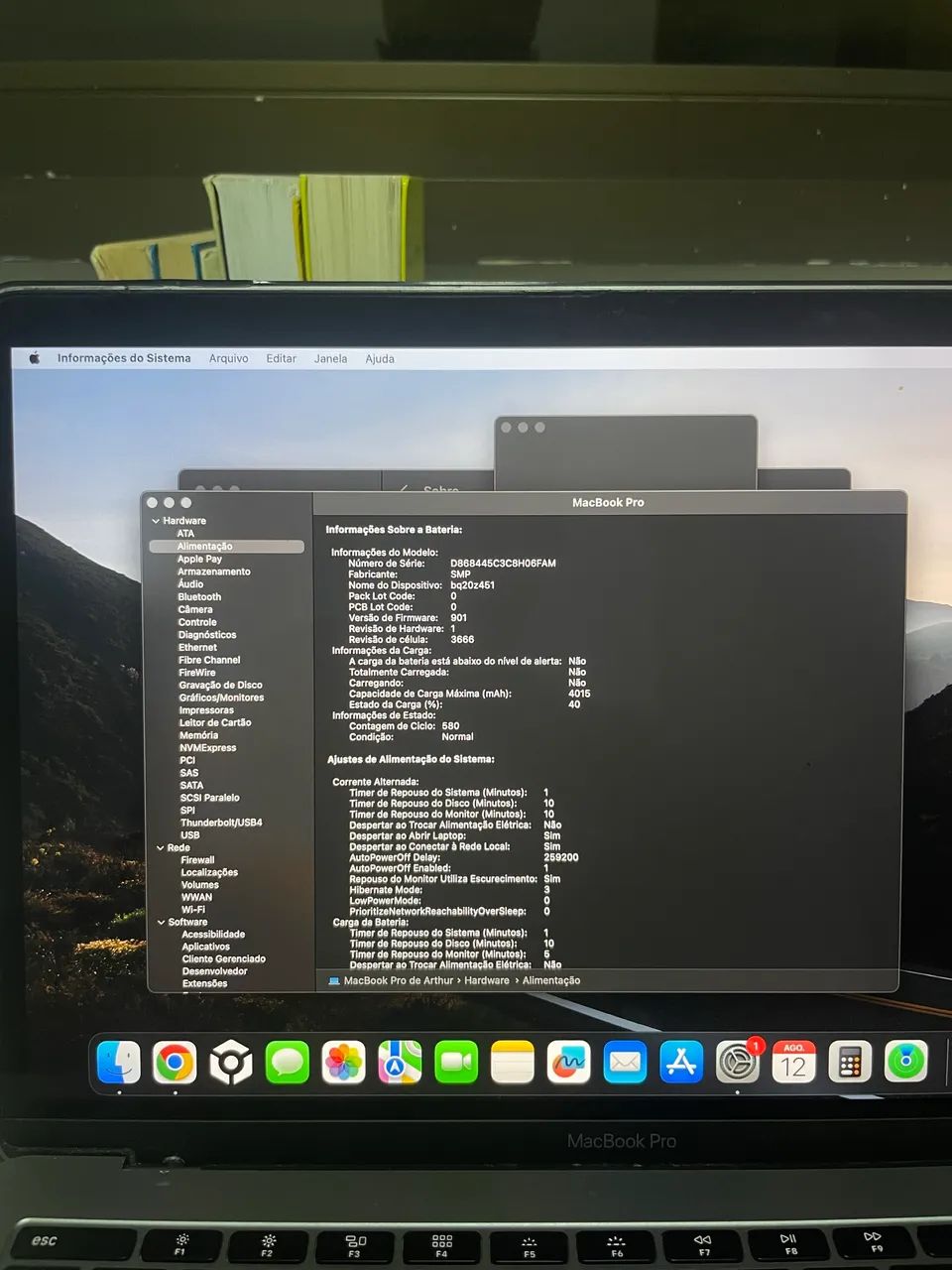
Task: Select Volumes under Rede
Action: coord(200,885)
